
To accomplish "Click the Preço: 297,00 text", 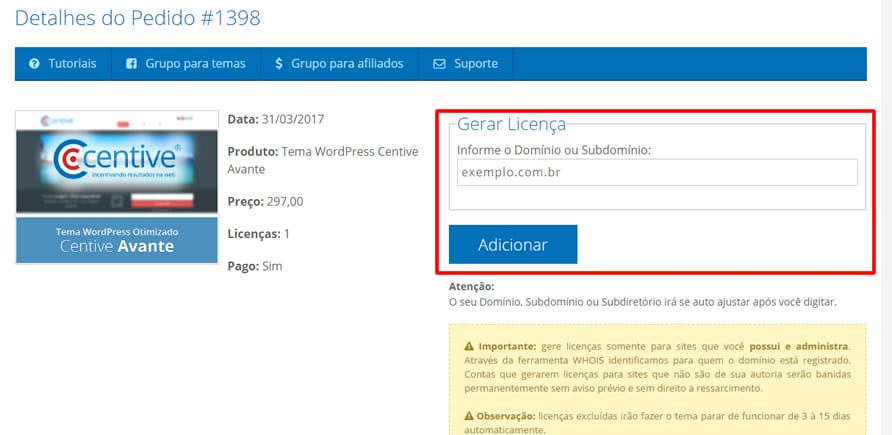I will click(x=266, y=202).
